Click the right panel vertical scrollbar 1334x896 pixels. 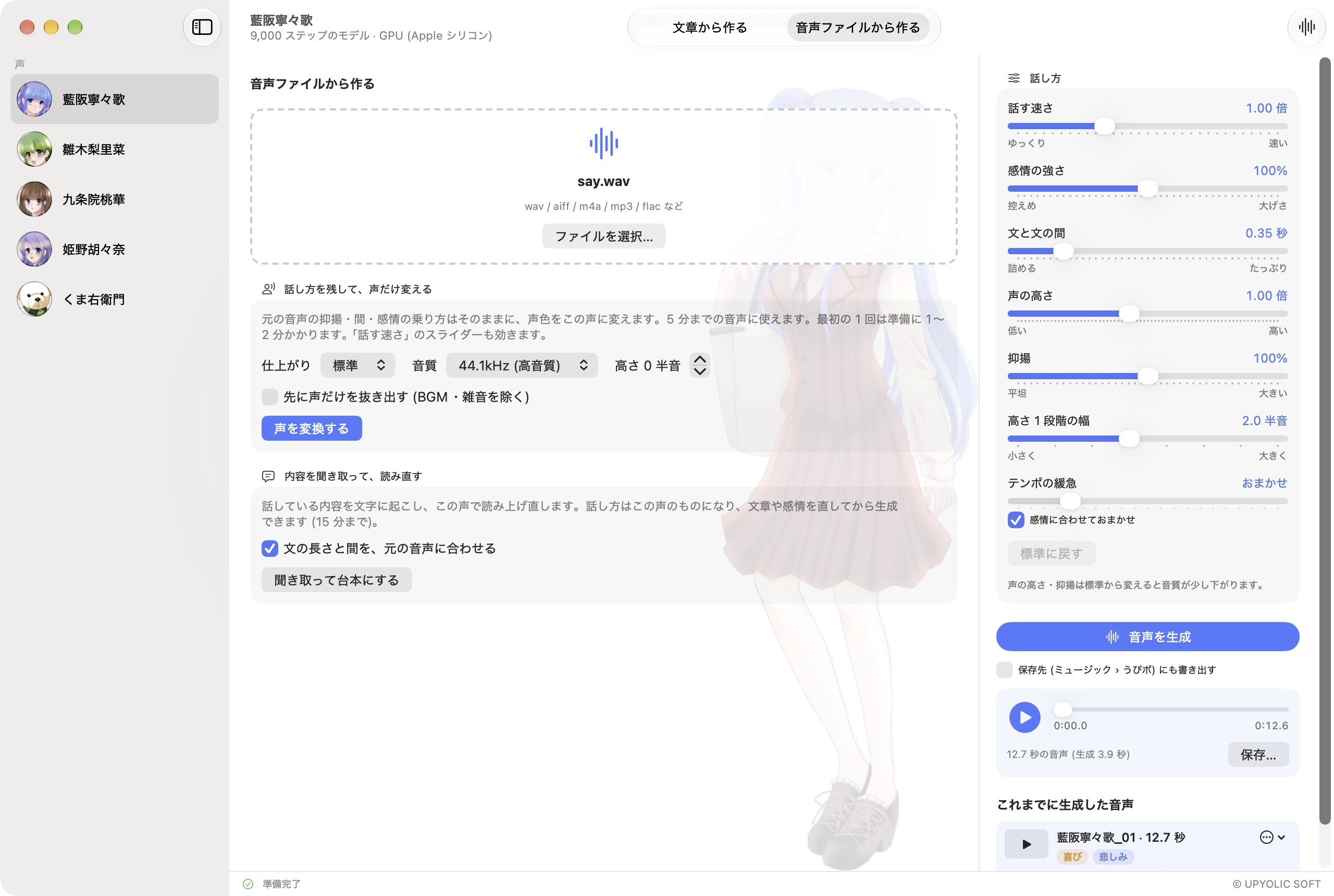click(1324, 441)
